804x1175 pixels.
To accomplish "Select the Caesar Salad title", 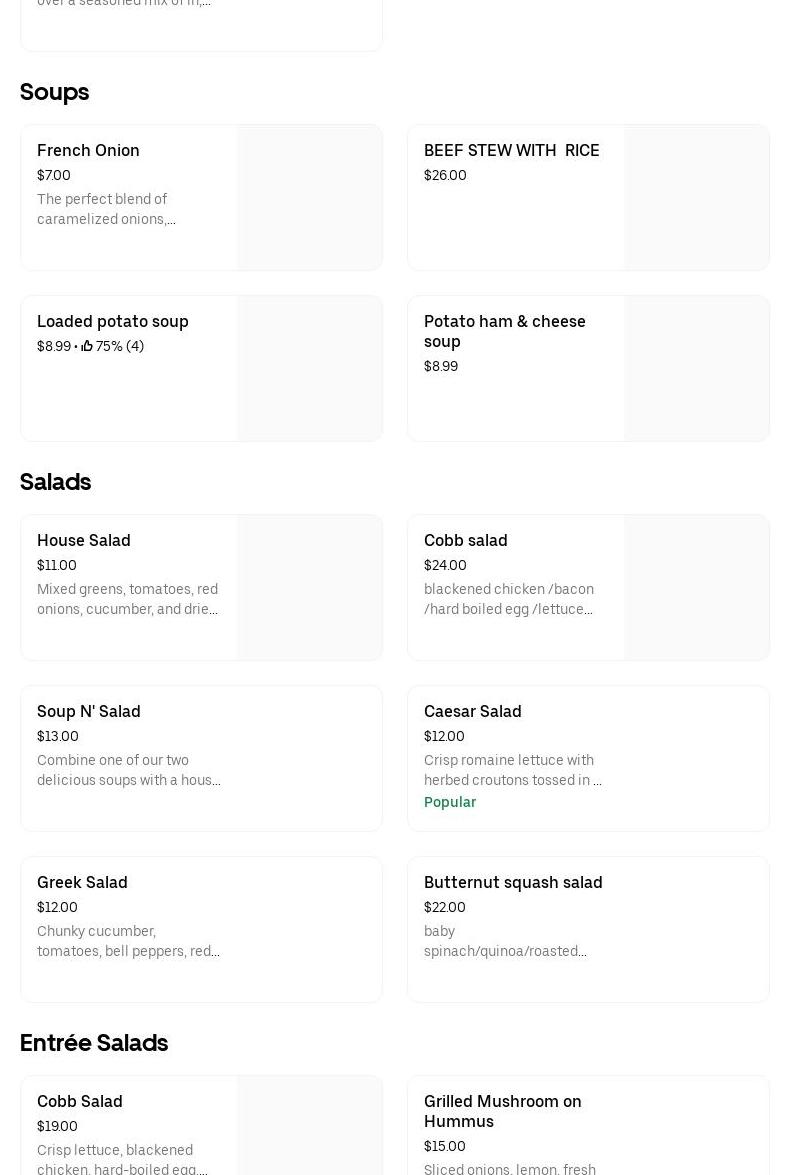I will (x=472, y=712).
